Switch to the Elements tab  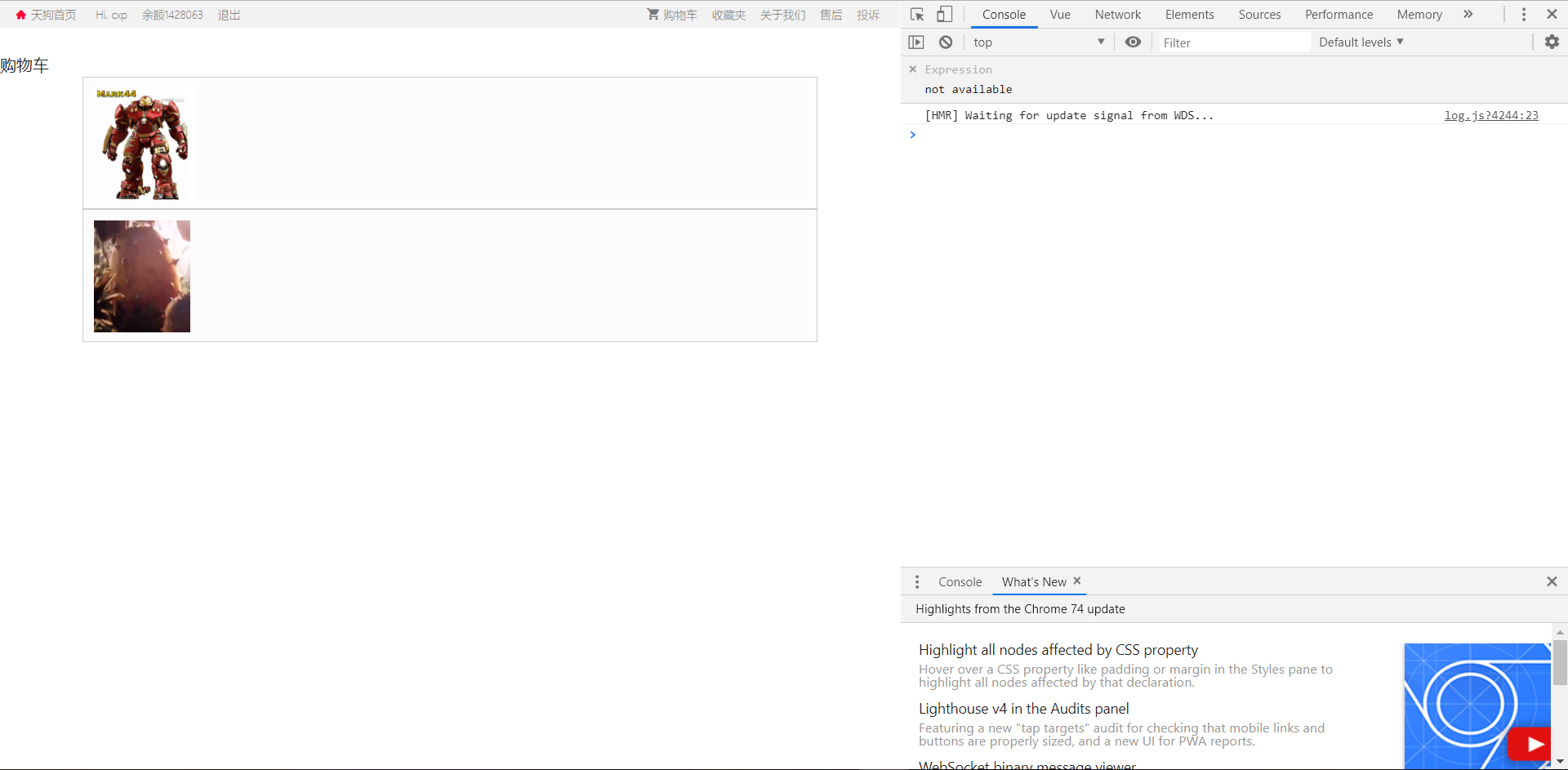coord(1189,15)
